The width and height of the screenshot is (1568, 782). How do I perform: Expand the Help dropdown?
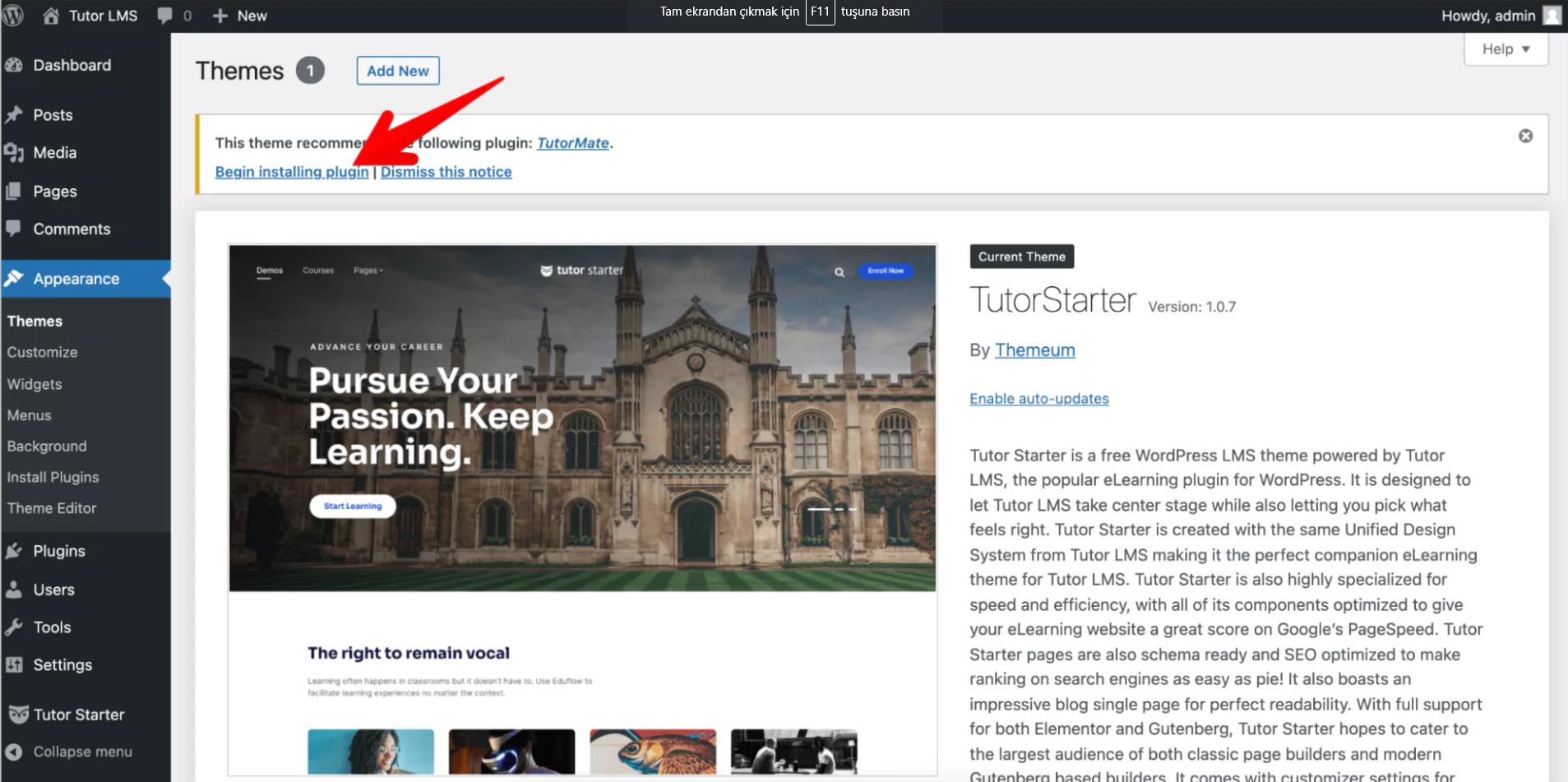(x=1506, y=49)
